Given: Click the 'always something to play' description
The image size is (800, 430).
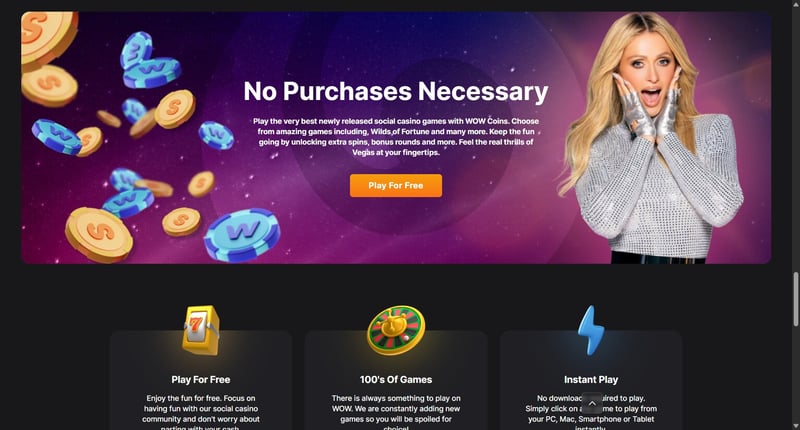Looking at the screenshot, I should [x=396, y=412].
